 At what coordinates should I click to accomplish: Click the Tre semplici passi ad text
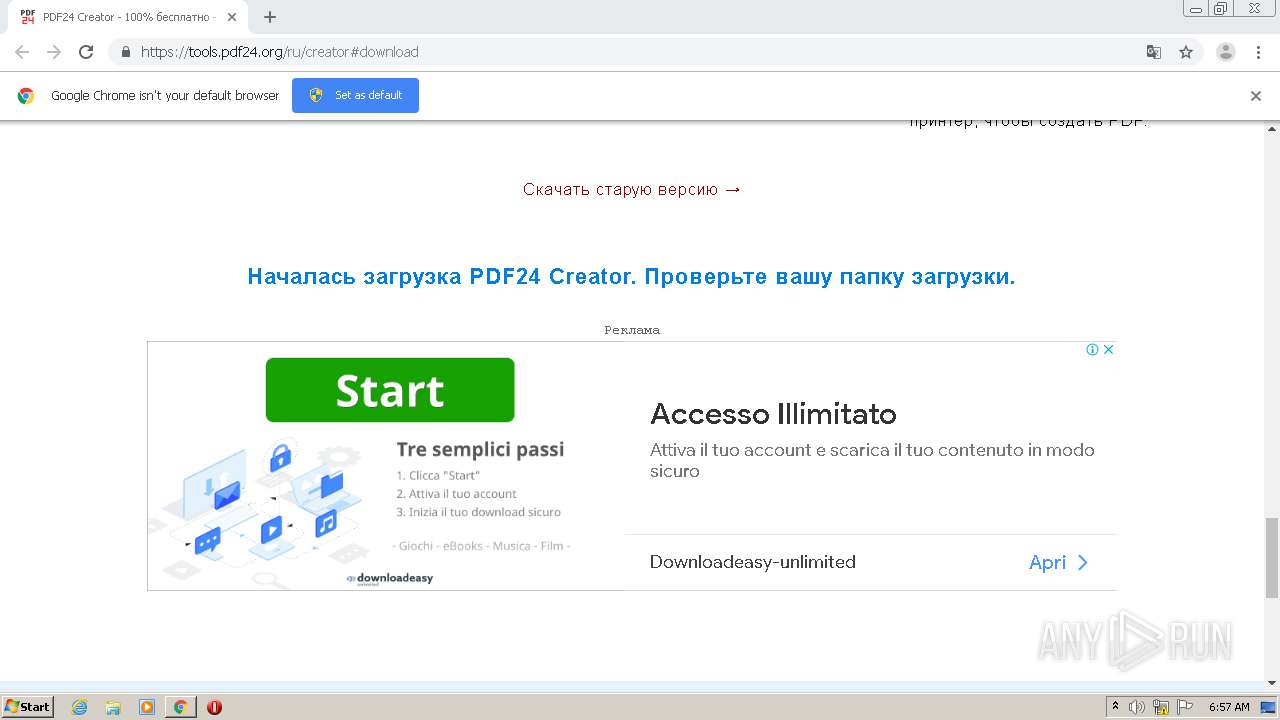point(480,450)
